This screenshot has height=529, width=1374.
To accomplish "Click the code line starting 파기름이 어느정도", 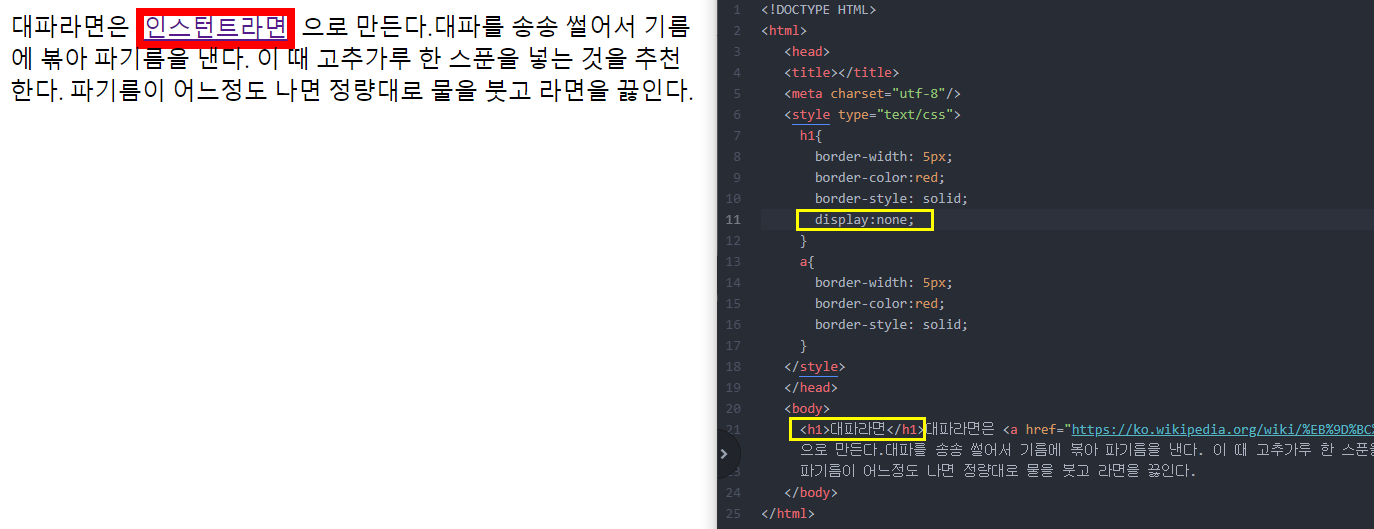I will point(998,471).
